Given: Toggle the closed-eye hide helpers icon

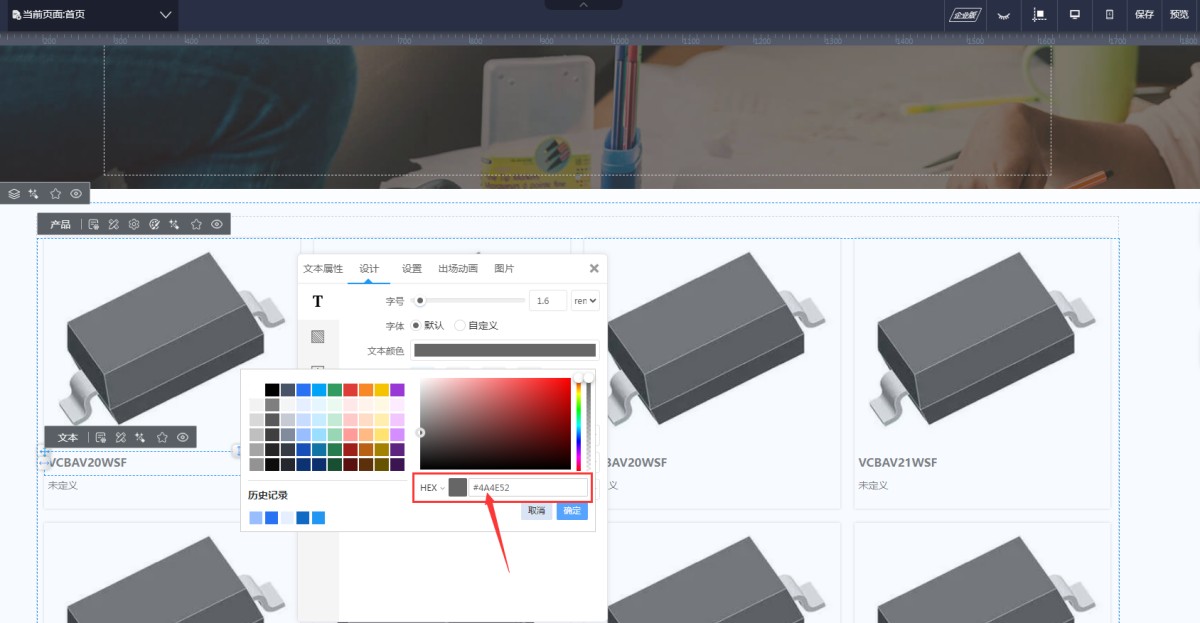Looking at the screenshot, I should tap(1005, 15).
